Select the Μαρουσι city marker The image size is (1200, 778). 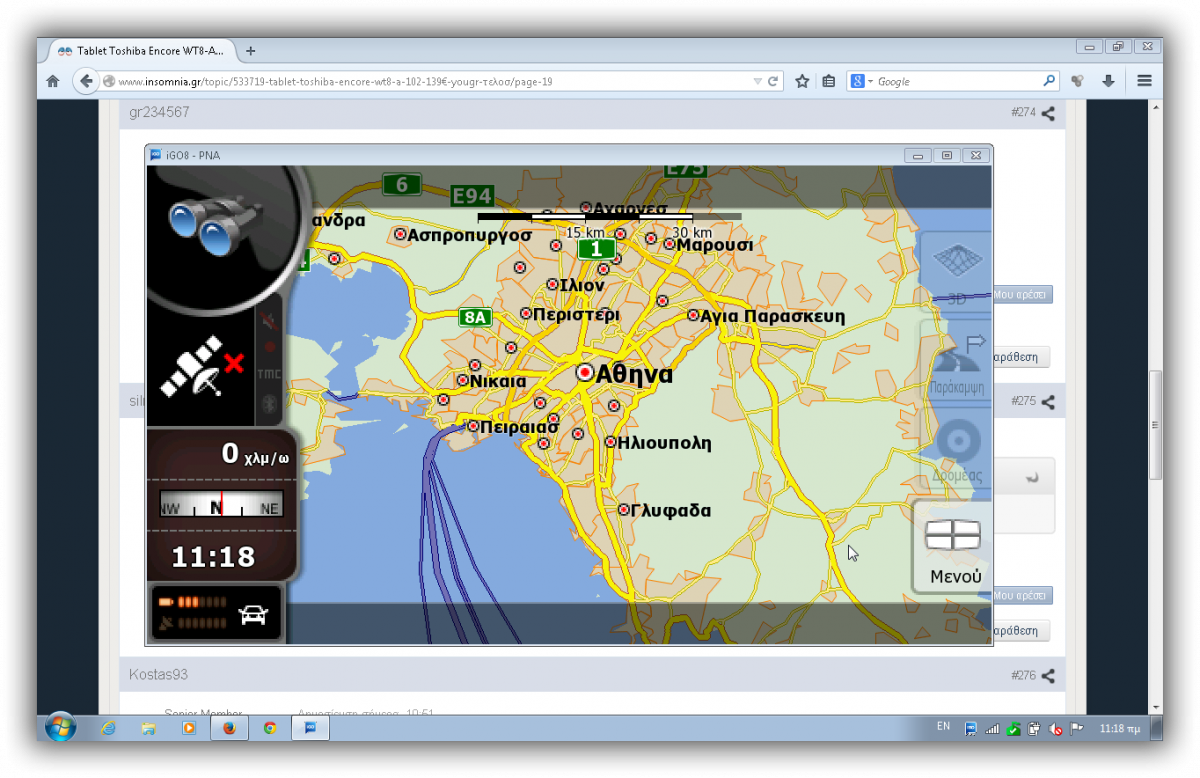[669, 244]
